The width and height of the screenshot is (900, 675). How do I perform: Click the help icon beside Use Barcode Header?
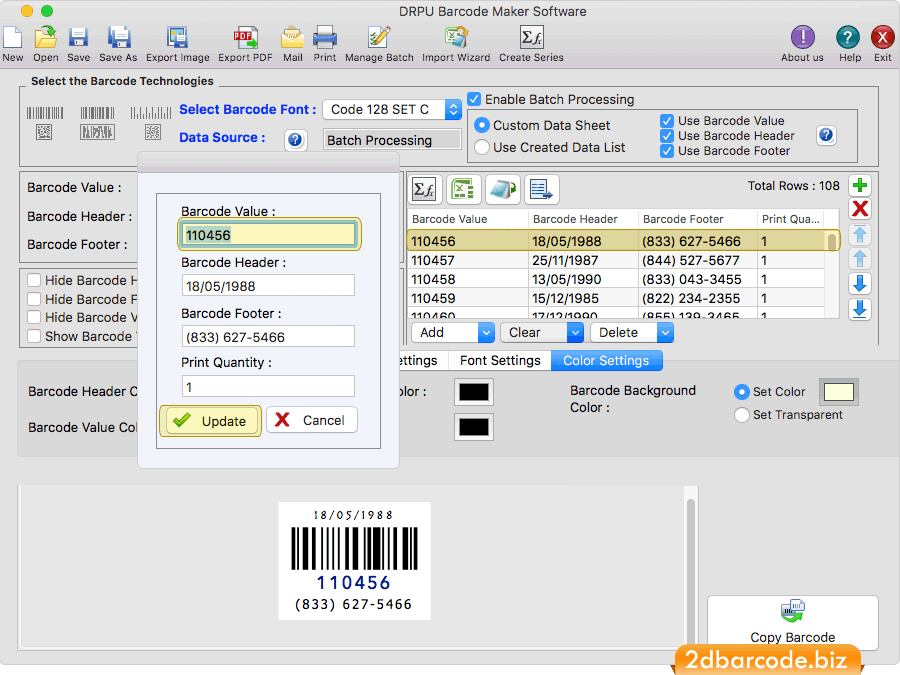click(826, 135)
